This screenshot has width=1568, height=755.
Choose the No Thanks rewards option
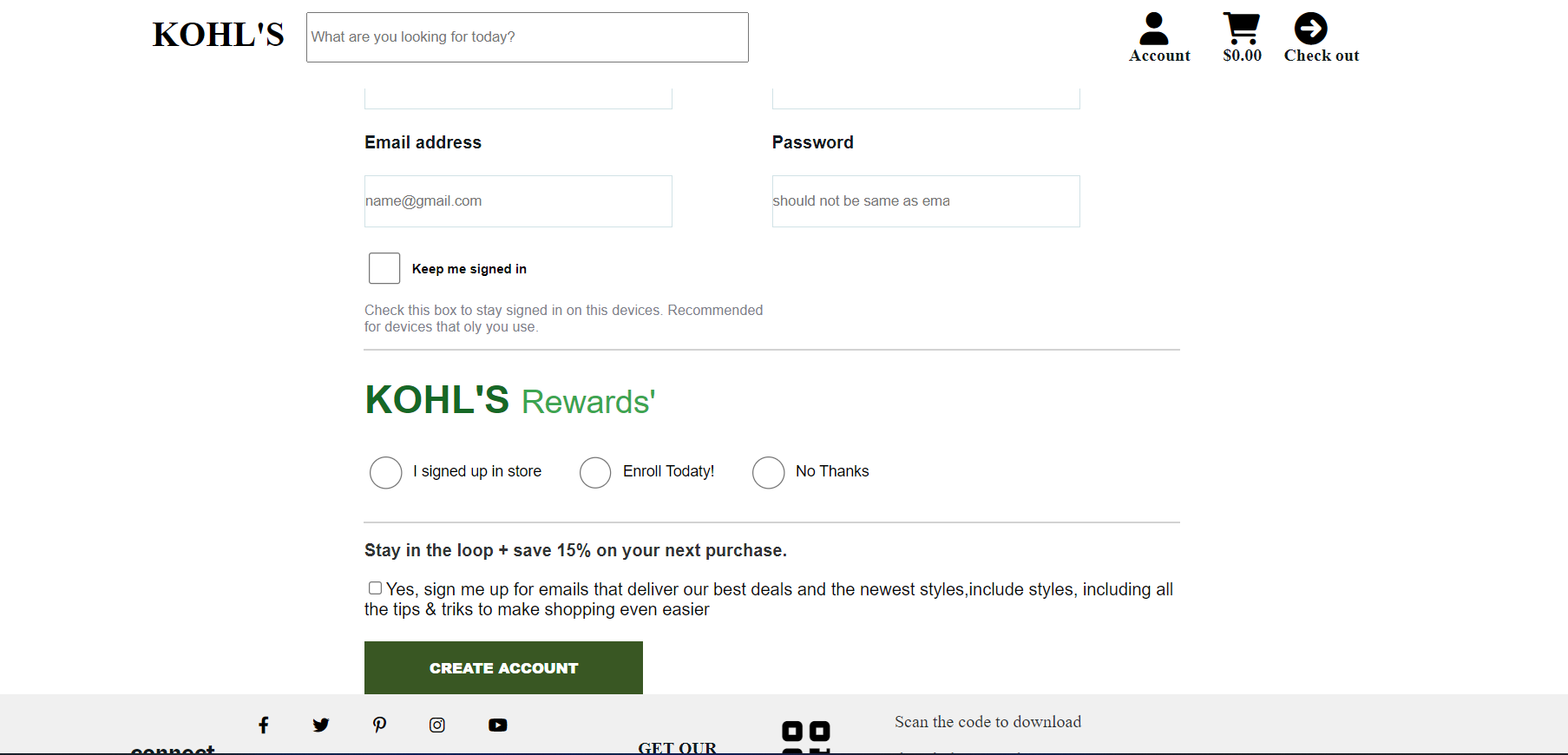pyautogui.click(x=768, y=472)
